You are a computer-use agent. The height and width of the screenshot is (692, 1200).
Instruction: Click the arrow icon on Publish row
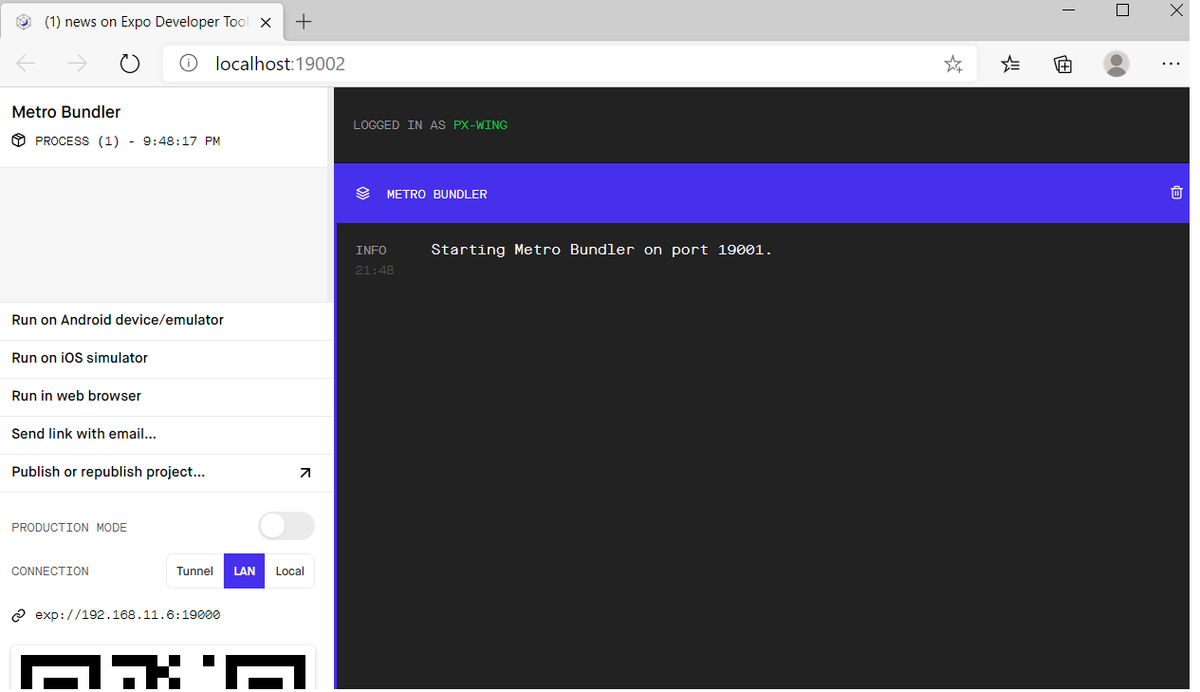click(305, 473)
